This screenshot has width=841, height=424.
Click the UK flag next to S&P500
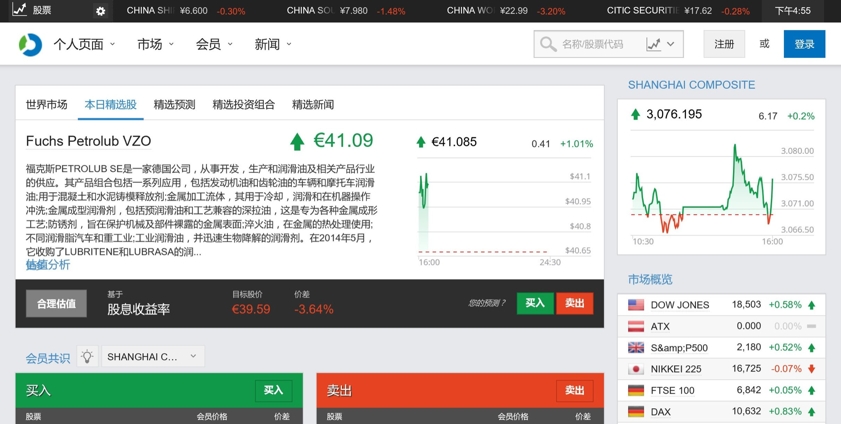pyautogui.click(x=636, y=347)
